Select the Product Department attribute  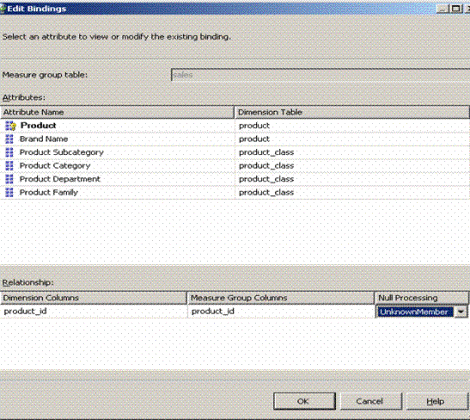click(x=60, y=179)
